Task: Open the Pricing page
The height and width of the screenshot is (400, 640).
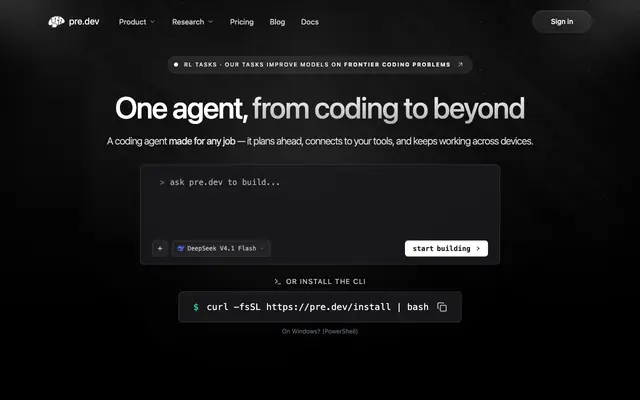Action: pos(242,22)
